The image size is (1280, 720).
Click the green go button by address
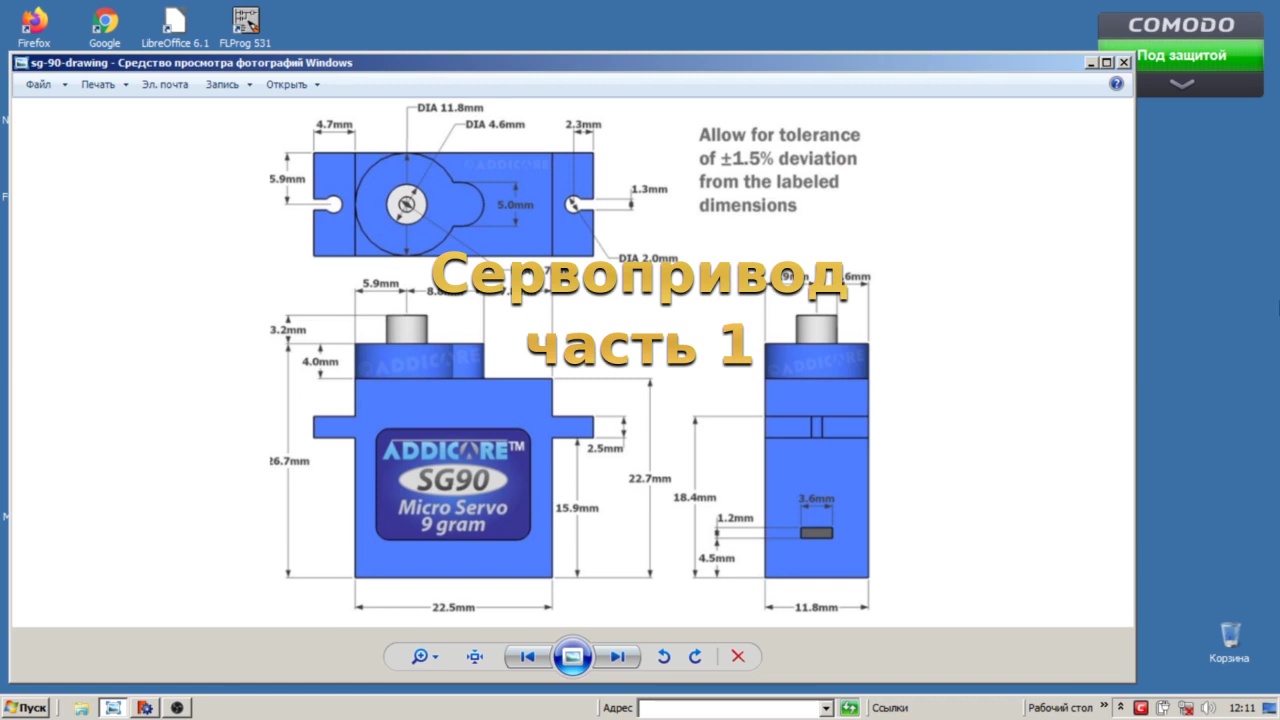[849, 708]
